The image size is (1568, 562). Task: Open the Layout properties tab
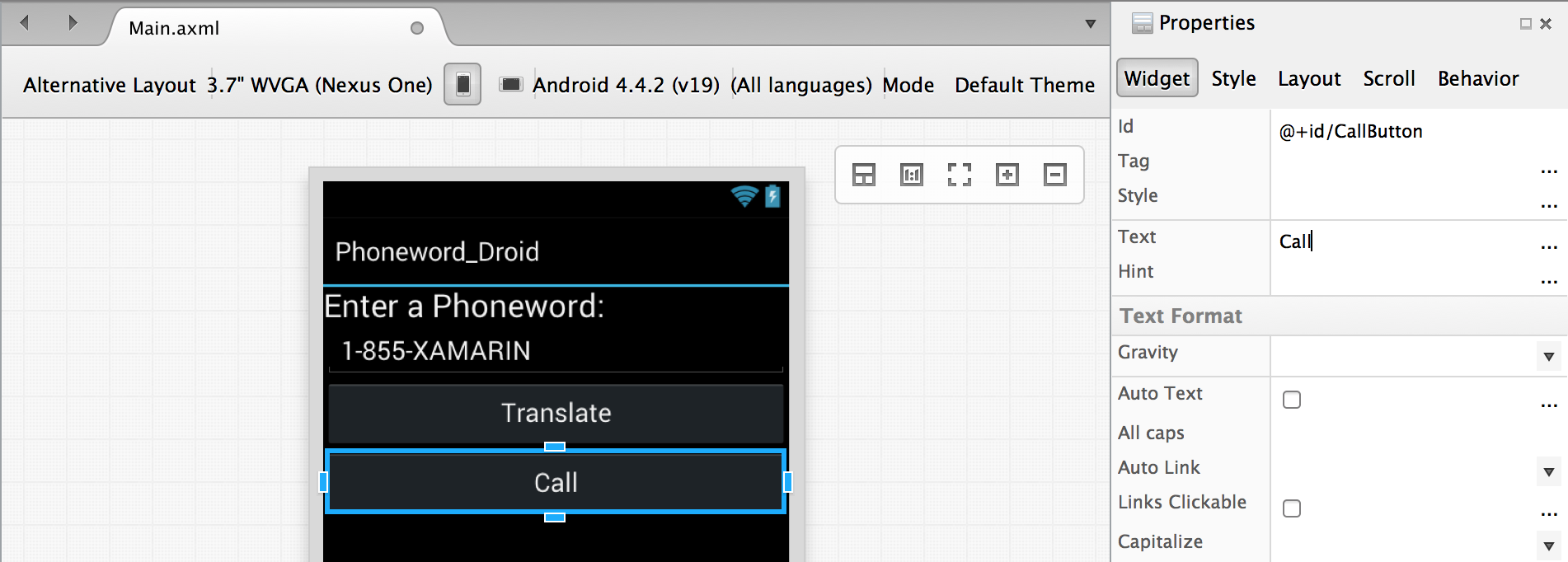pyautogui.click(x=1308, y=79)
